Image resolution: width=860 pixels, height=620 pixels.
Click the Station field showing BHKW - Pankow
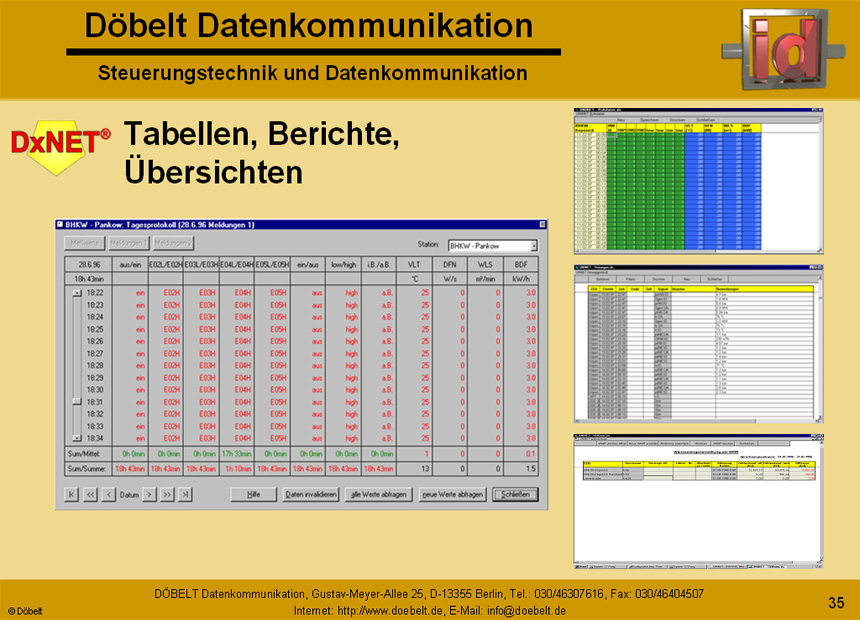[493, 246]
